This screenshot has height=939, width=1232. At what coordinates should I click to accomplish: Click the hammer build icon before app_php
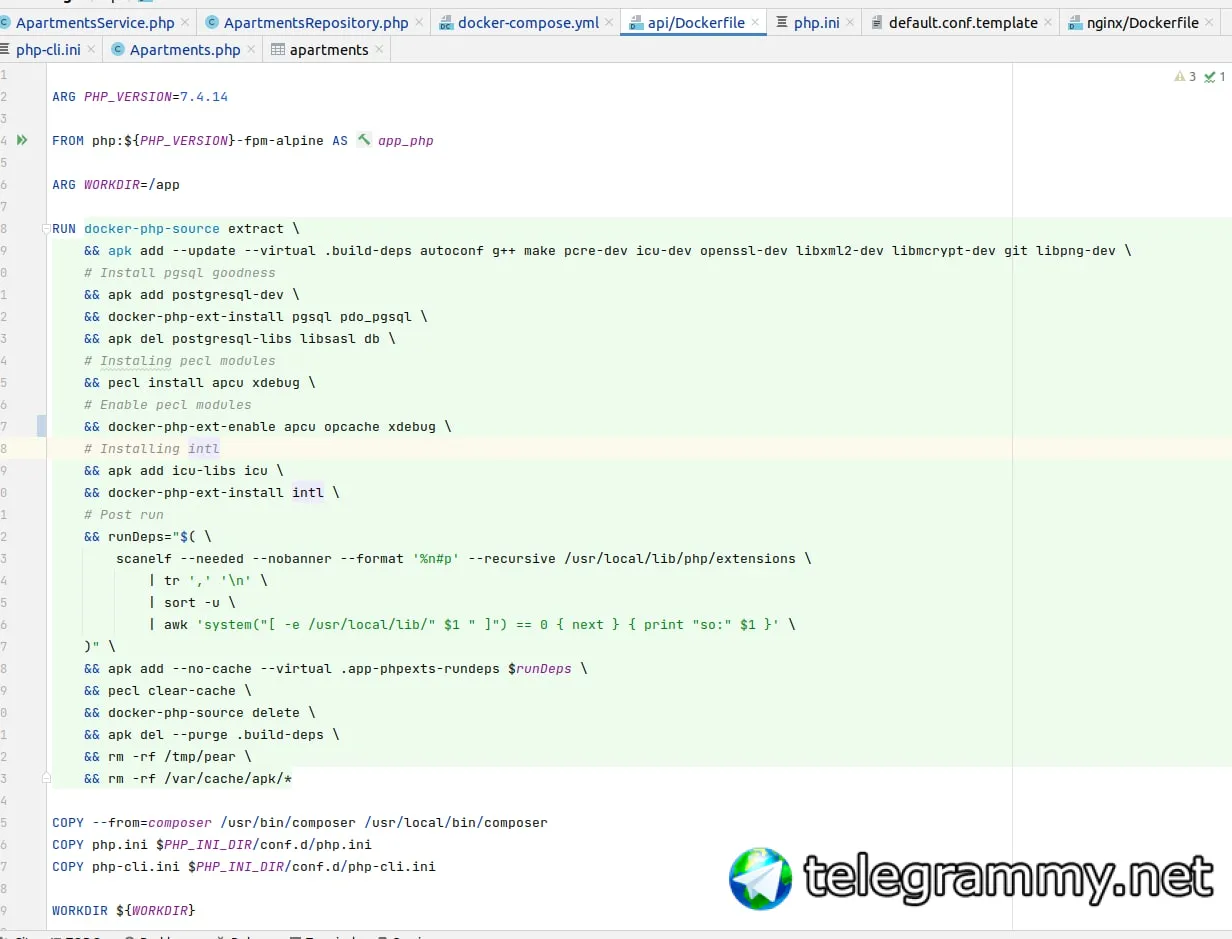(364, 140)
